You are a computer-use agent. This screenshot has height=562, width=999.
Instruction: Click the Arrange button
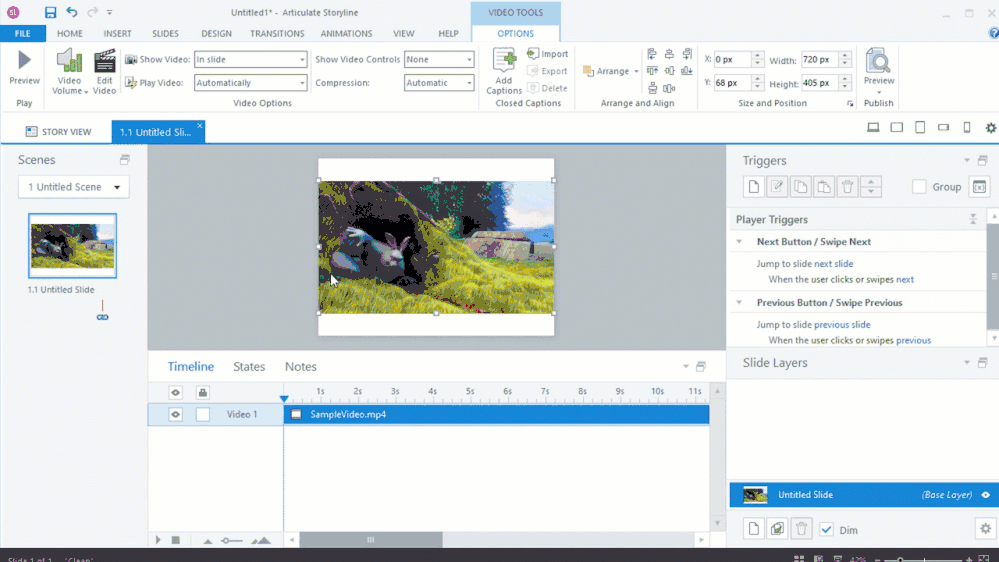coord(610,71)
